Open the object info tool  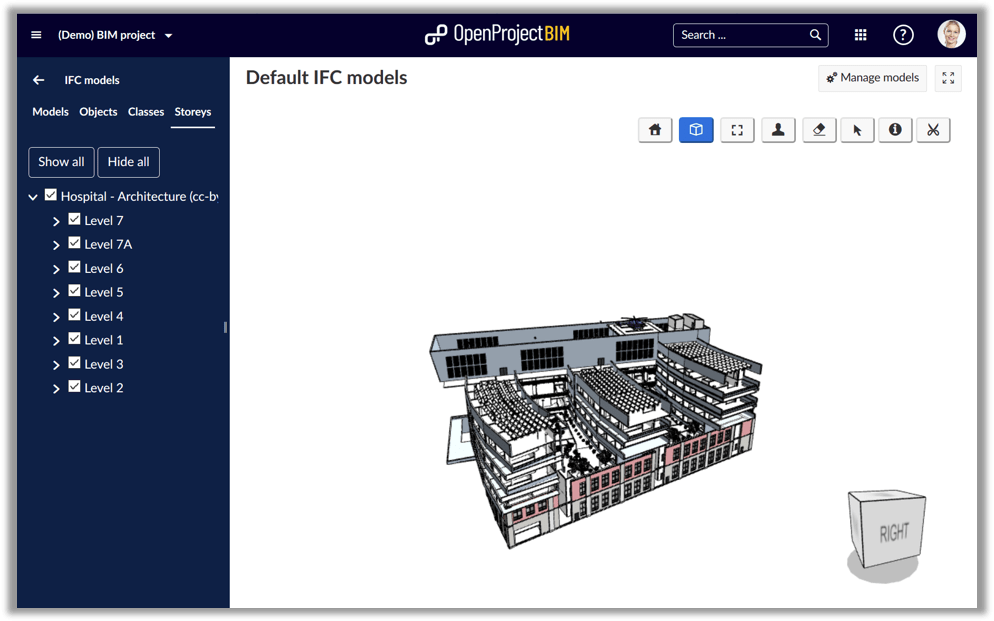pos(894,129)
